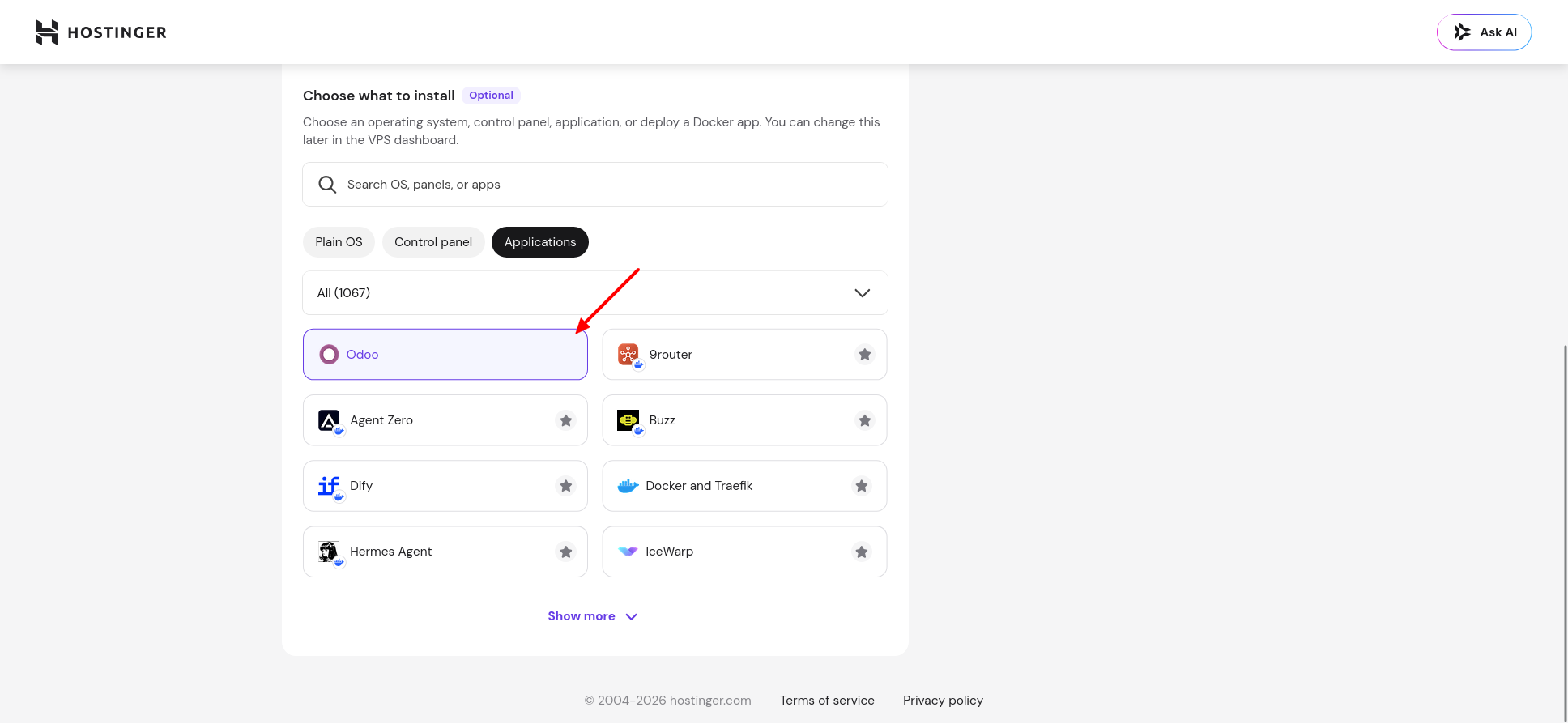The width and height of the screenshot is (1568, 724).
Task: Toggle the IceWarp favorite star
Action: [862, 552]
